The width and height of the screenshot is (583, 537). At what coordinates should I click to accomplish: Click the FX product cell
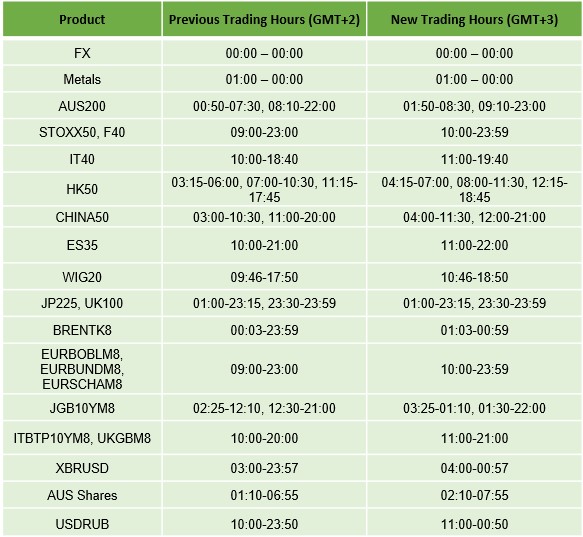pos(82,53)
